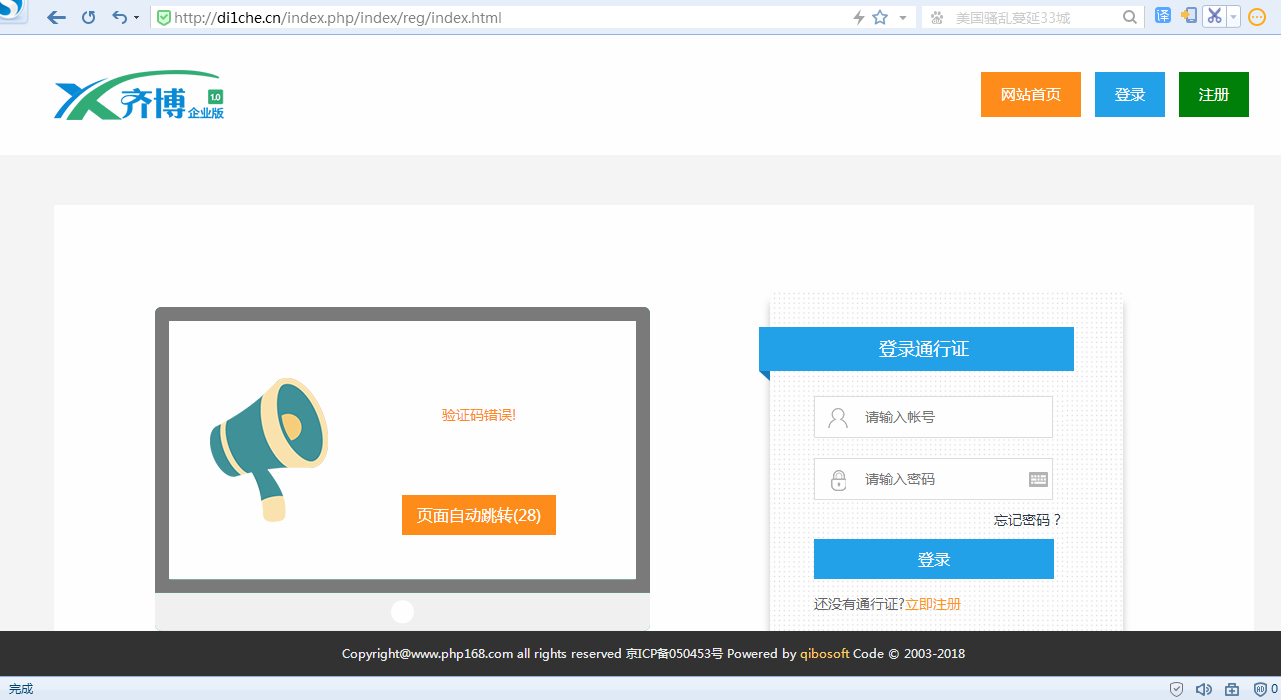Viewport: 1281px width, 700px height.
Task: Mute page audio via the speaker icon
Action: pos(1203,689)
